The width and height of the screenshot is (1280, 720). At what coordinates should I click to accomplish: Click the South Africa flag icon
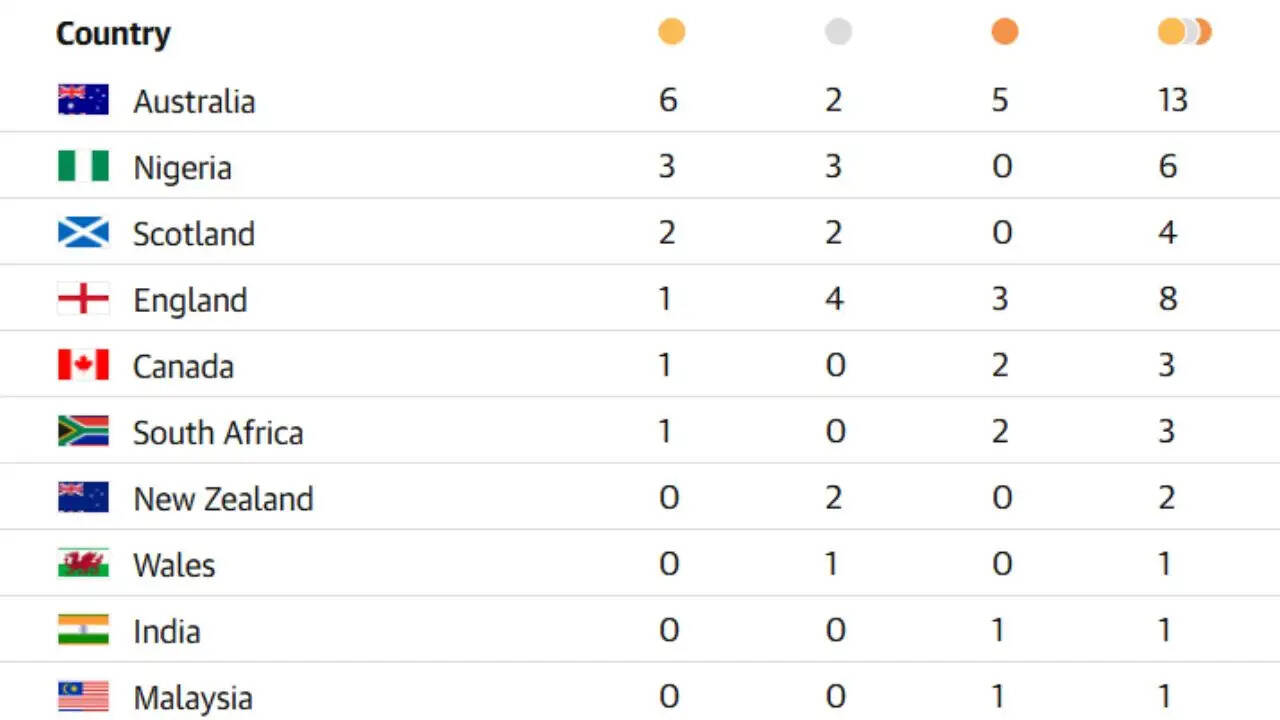click(x=83, y=431)
